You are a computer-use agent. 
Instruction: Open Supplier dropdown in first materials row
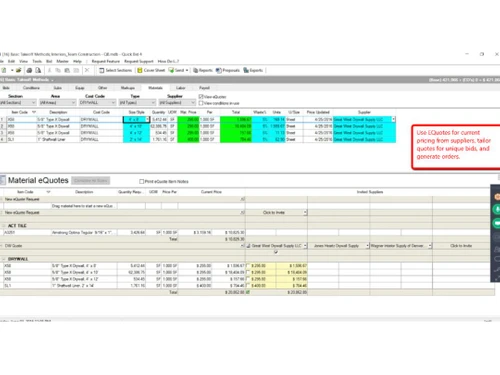tap(393, 119)
